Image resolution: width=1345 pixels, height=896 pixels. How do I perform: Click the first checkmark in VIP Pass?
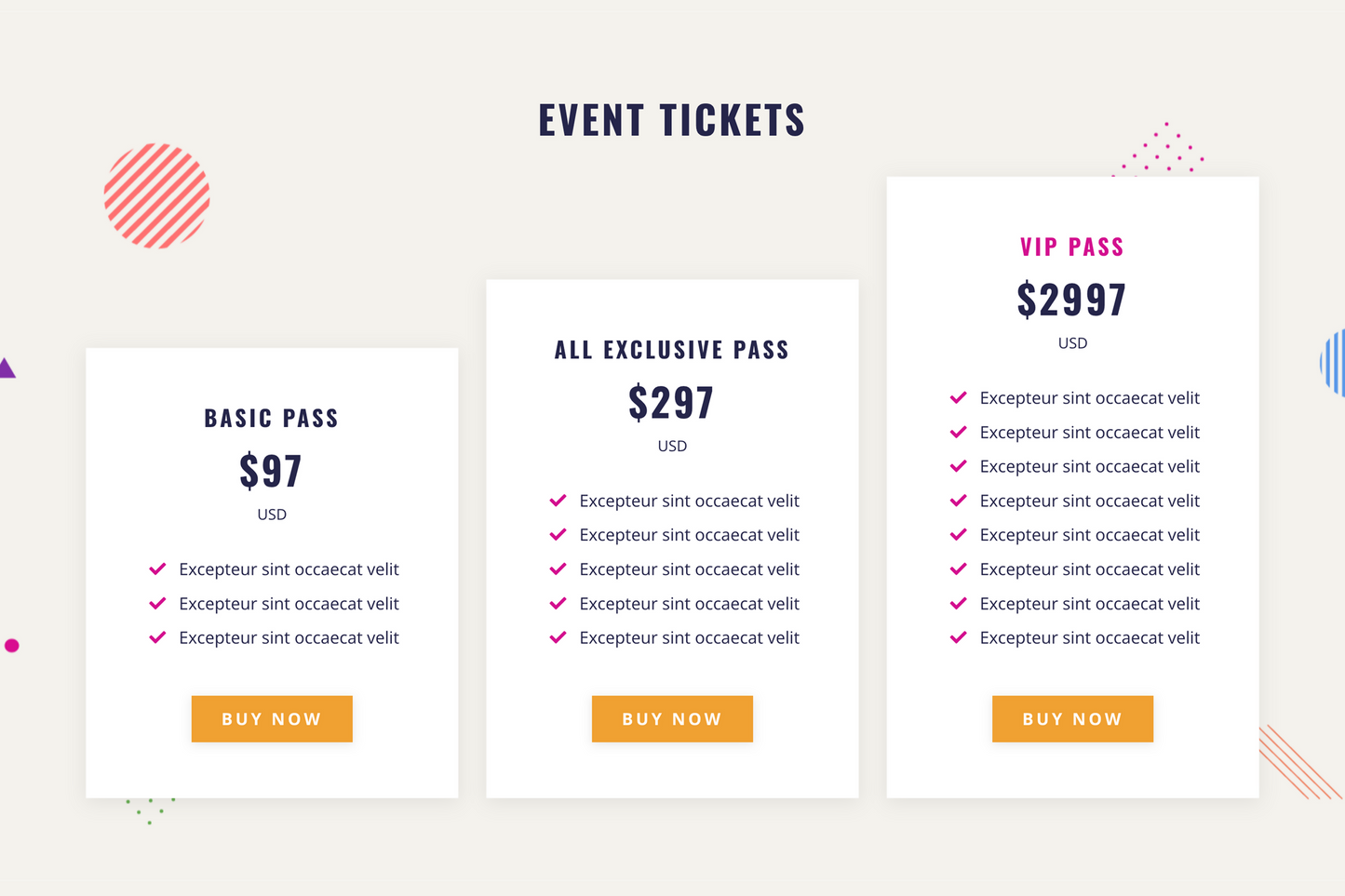click(x=958, y=398)
